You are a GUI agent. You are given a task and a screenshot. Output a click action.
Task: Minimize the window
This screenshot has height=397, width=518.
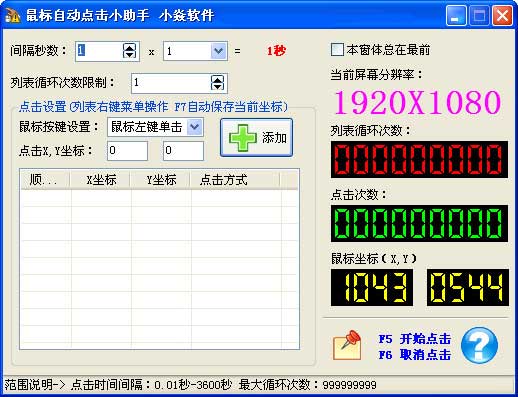pos(456,15)
